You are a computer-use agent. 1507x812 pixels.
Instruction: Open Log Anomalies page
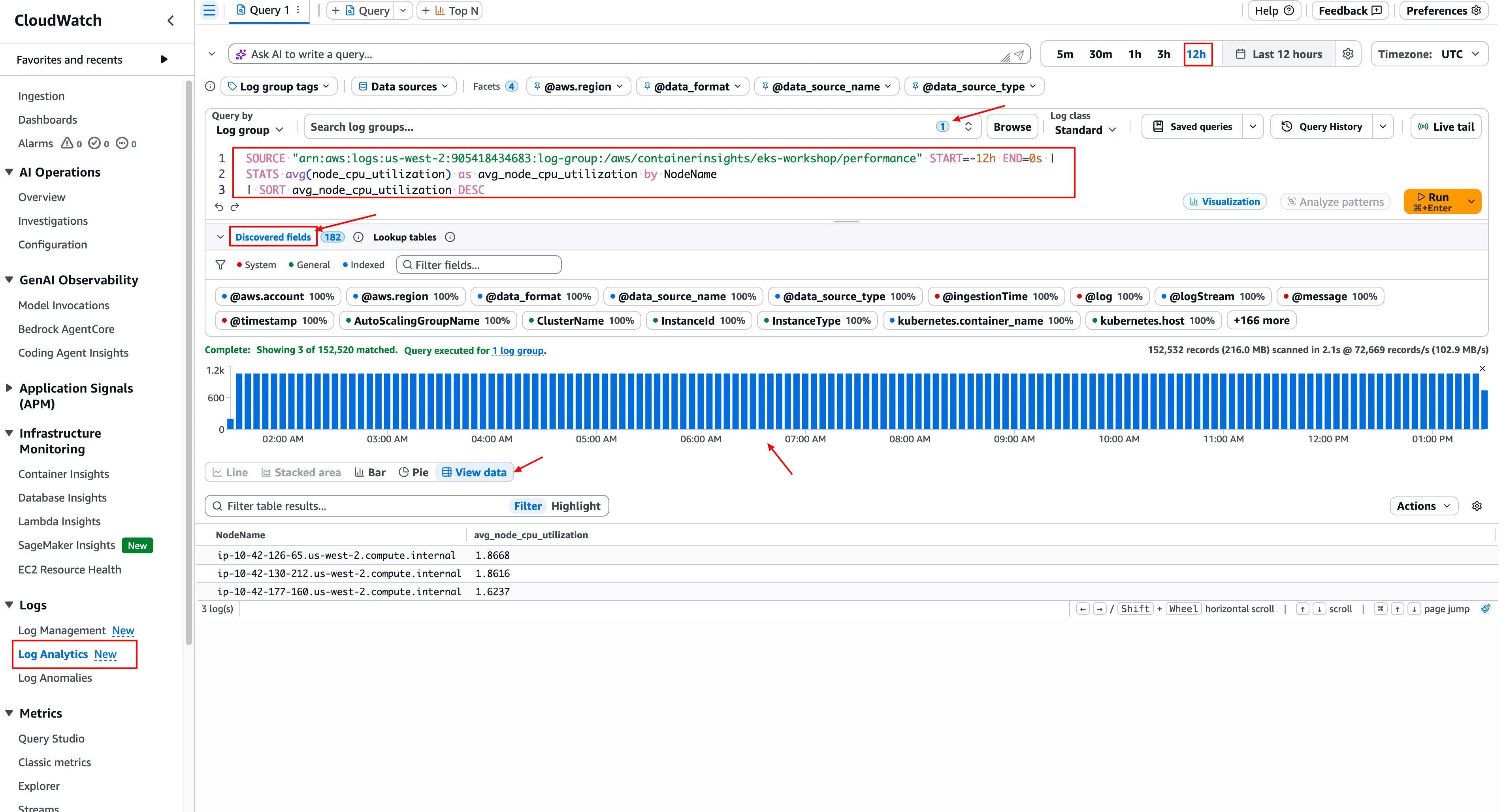click(x=55, y=678)
